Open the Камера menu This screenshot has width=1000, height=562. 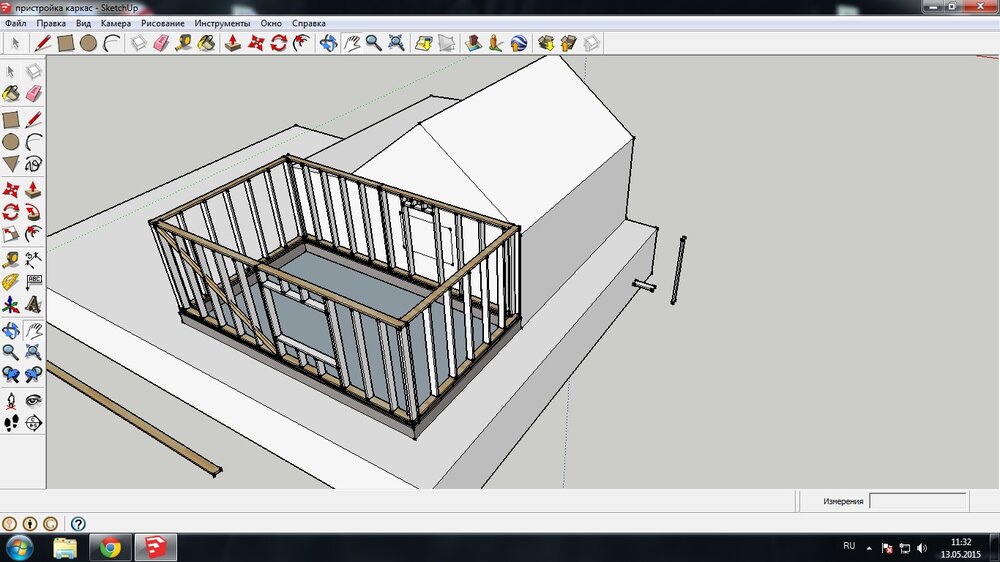pos(115,22)
